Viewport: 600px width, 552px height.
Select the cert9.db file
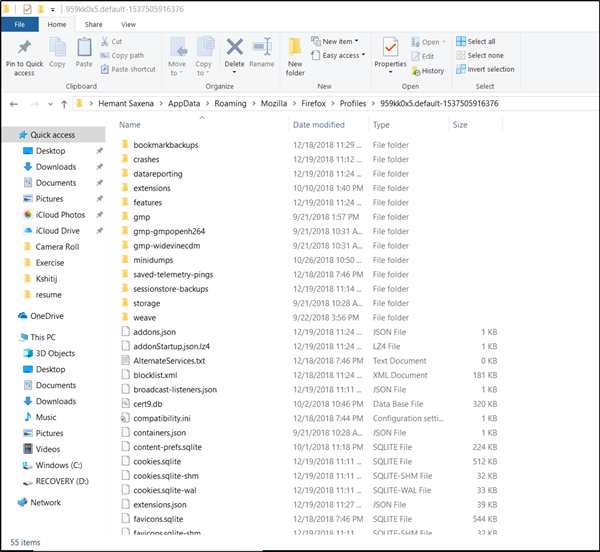148,404
